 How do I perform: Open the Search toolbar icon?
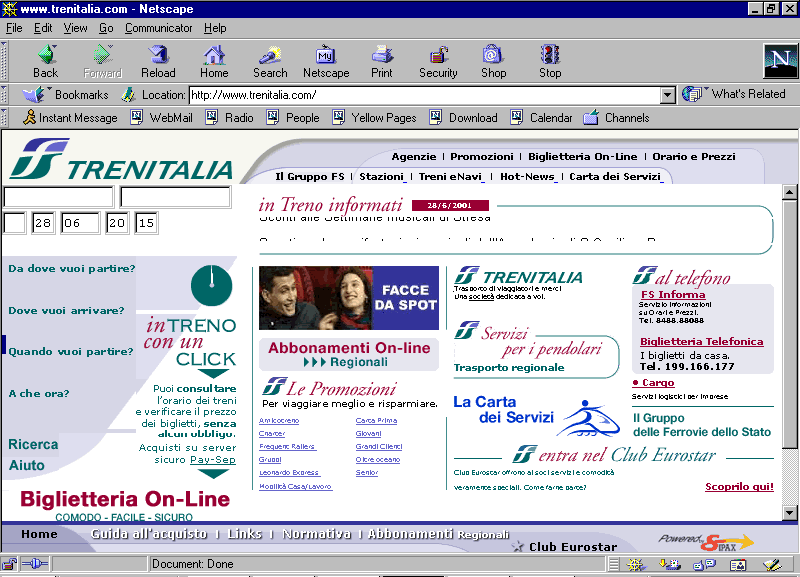point(270,61)
